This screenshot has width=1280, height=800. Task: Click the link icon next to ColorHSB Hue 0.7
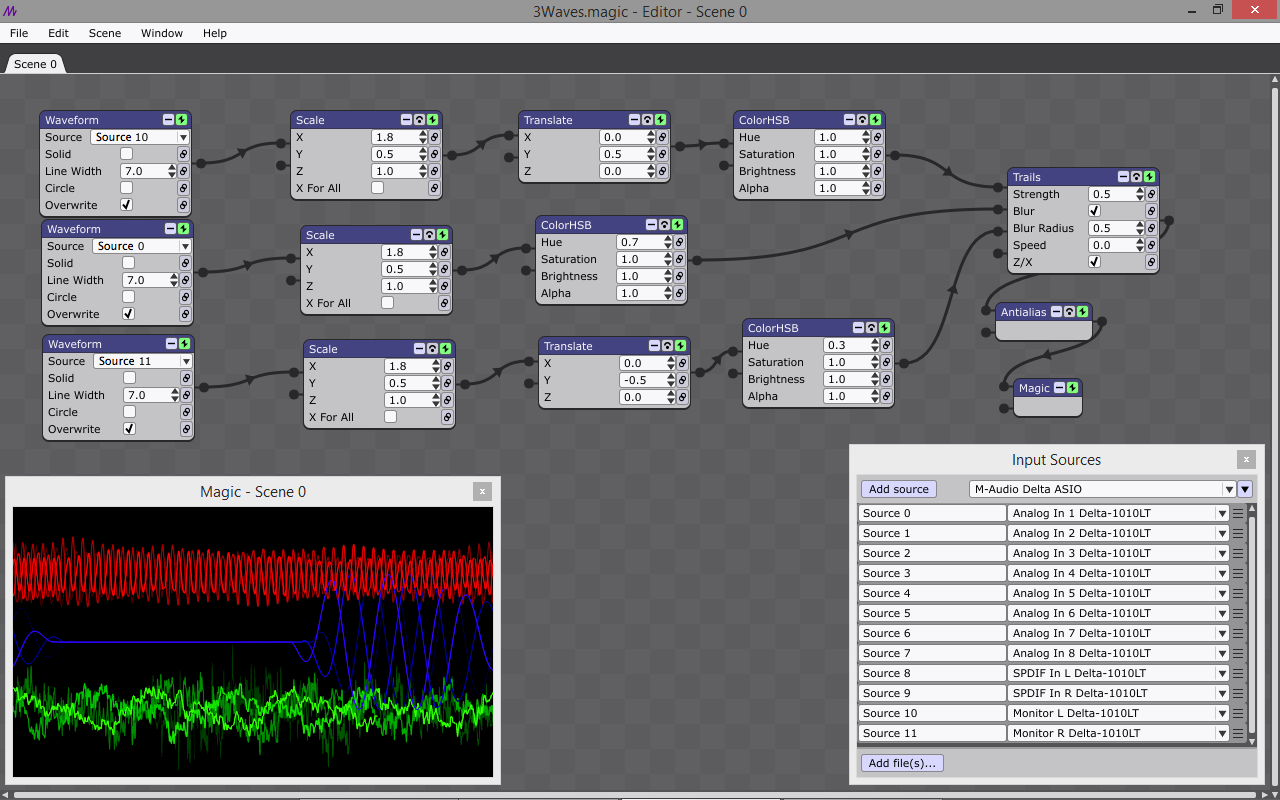tap(678, 242)
